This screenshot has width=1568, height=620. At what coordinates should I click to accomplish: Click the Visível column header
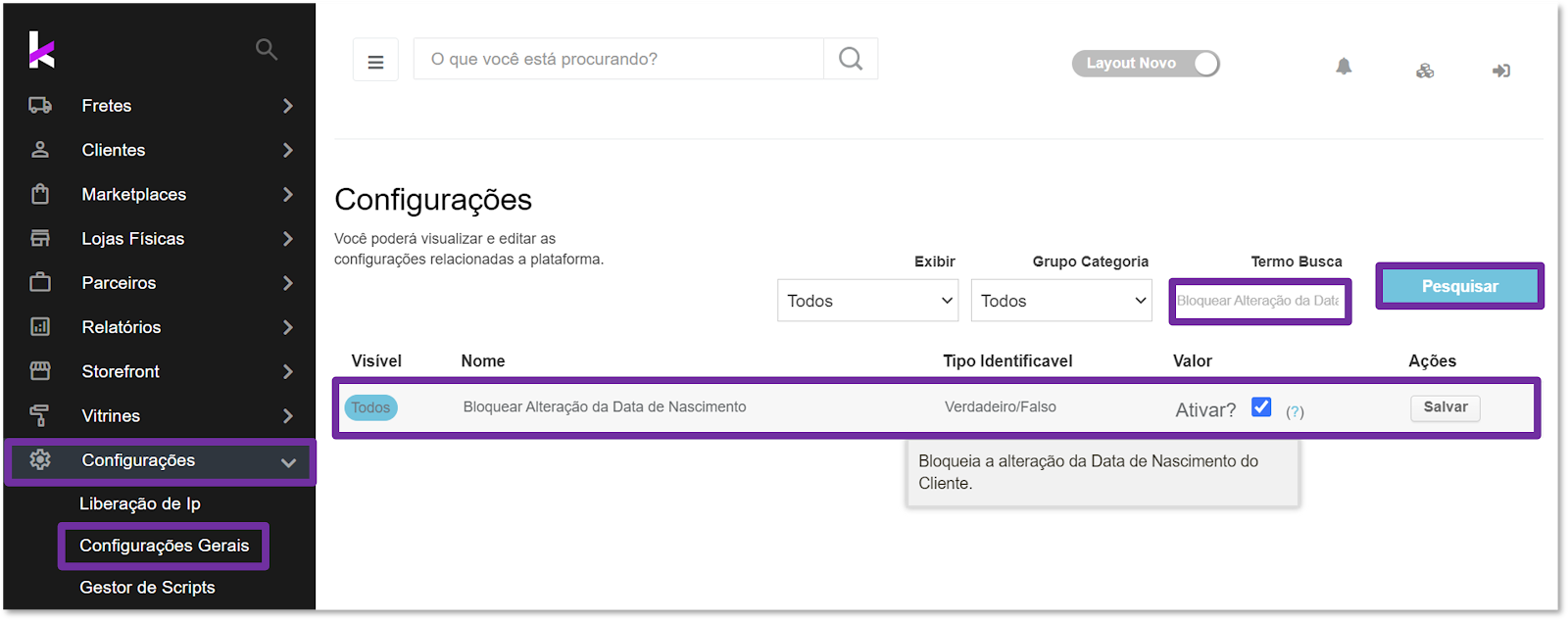coord(376,360)
